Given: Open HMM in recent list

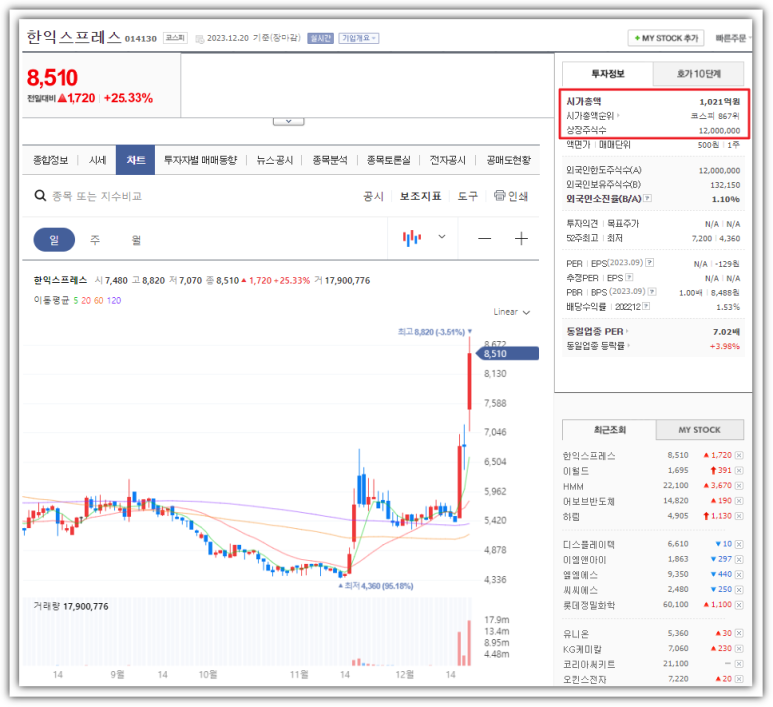Looking at the screenshot, I should pos(573,486).
